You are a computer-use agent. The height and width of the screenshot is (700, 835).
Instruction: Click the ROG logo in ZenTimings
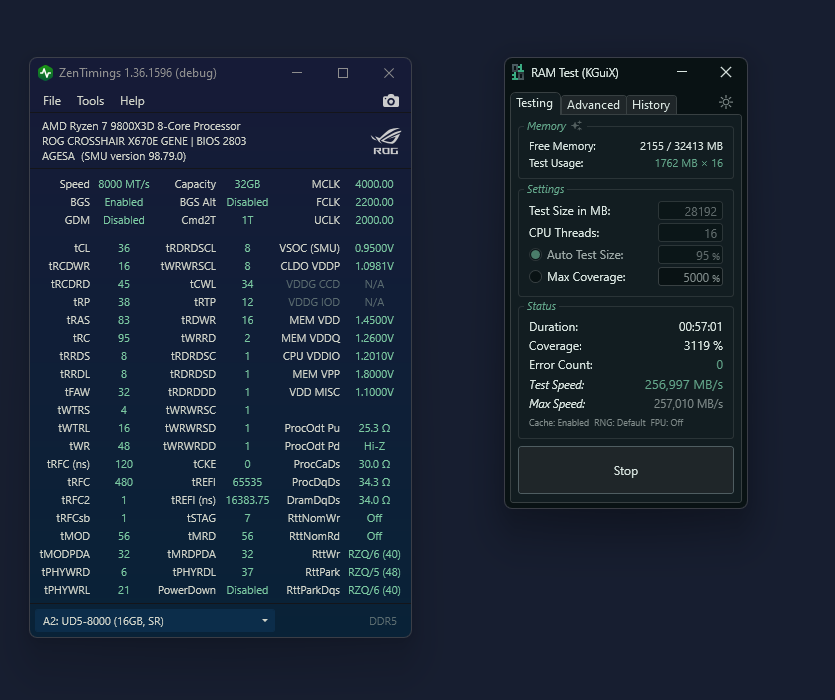[385, 142]
